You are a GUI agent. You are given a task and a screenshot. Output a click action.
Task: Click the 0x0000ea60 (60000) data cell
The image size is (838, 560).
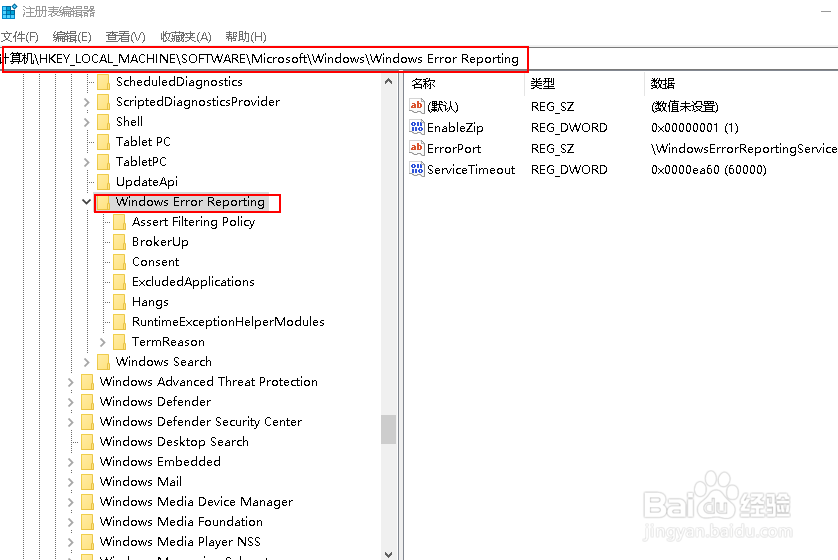709,170
